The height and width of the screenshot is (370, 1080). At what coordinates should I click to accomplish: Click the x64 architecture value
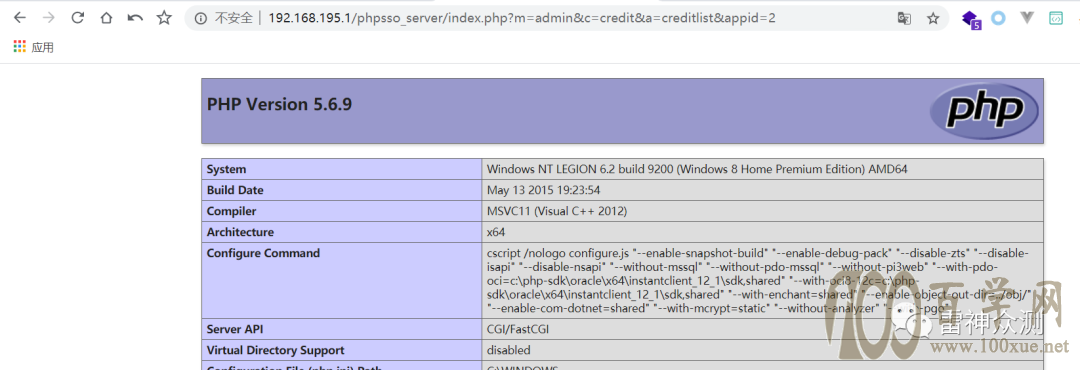point(496,232)
